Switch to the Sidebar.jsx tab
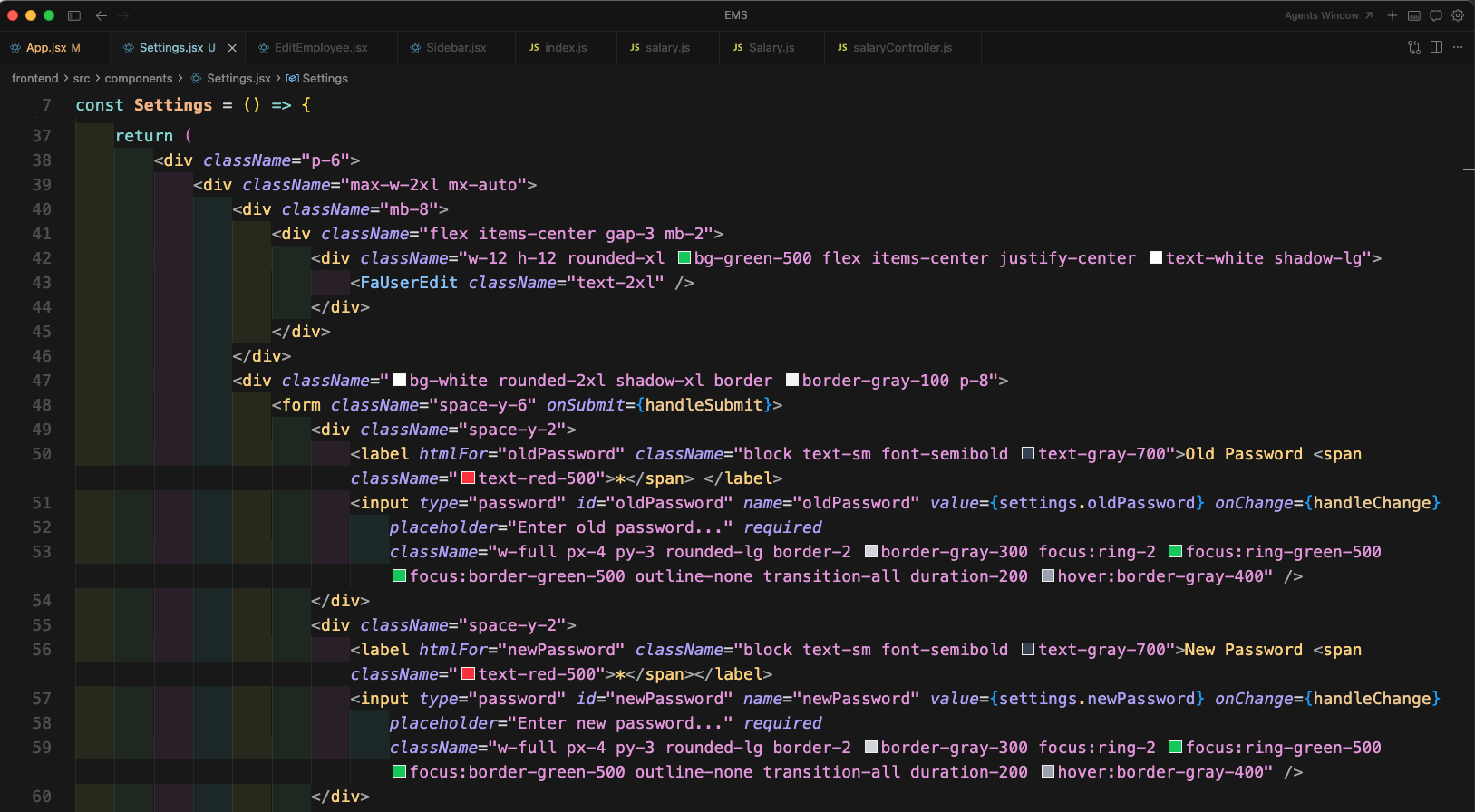 click(456, 47)
